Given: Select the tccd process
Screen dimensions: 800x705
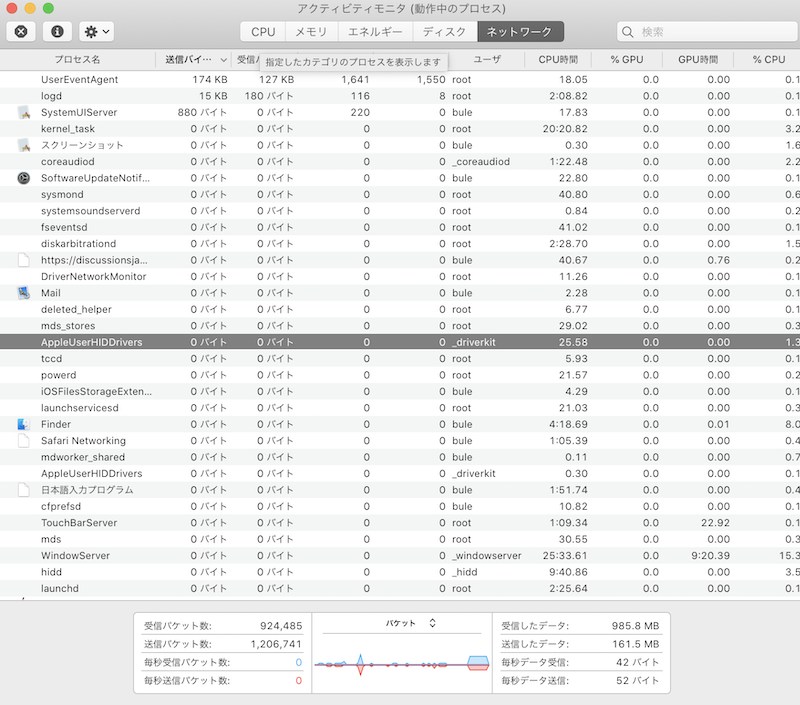Looking at the screenshot, I should [x=400, y=359].
